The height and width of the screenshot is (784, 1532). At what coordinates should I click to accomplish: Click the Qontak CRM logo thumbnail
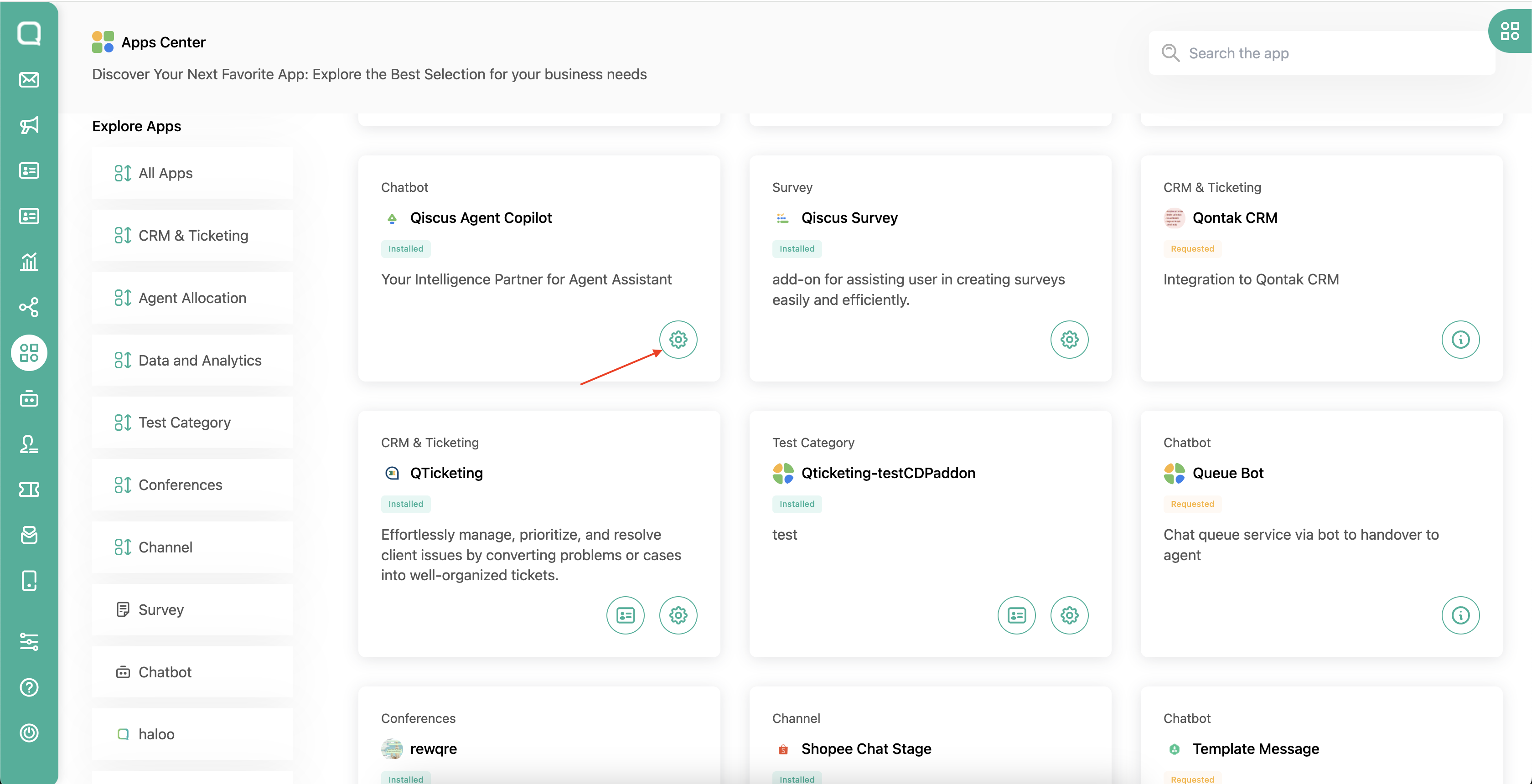[1174, 218]
